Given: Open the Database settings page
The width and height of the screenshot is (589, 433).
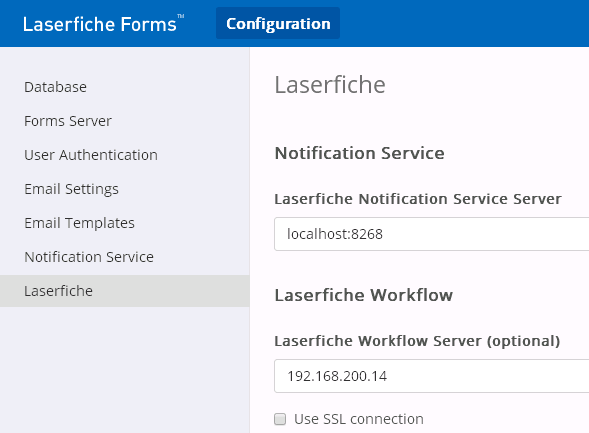Looking at the screenshot, I should (x=55, y=87).
